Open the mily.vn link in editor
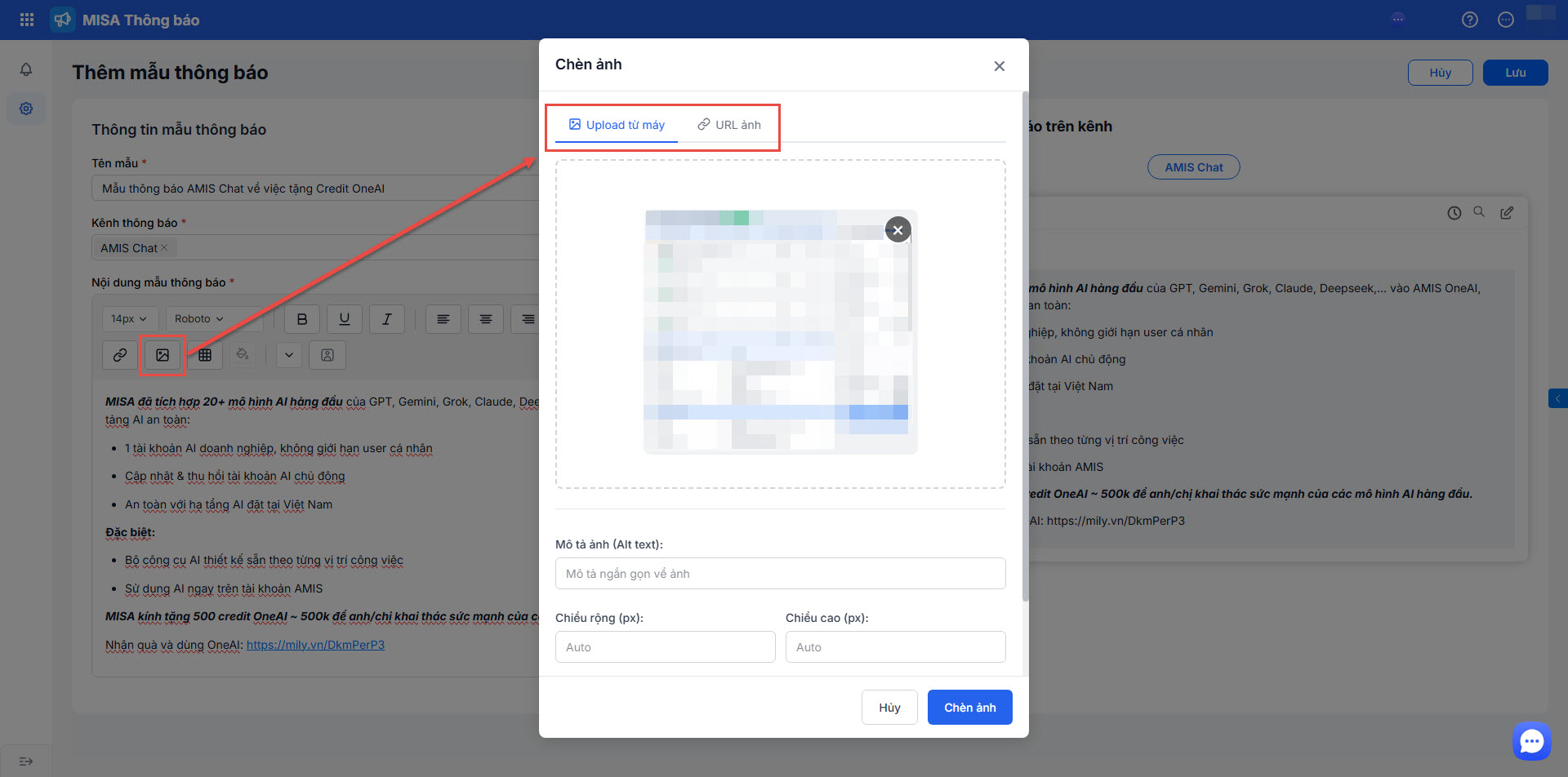This screenshot has height=777, width=1568. click(x=315, y=645)
